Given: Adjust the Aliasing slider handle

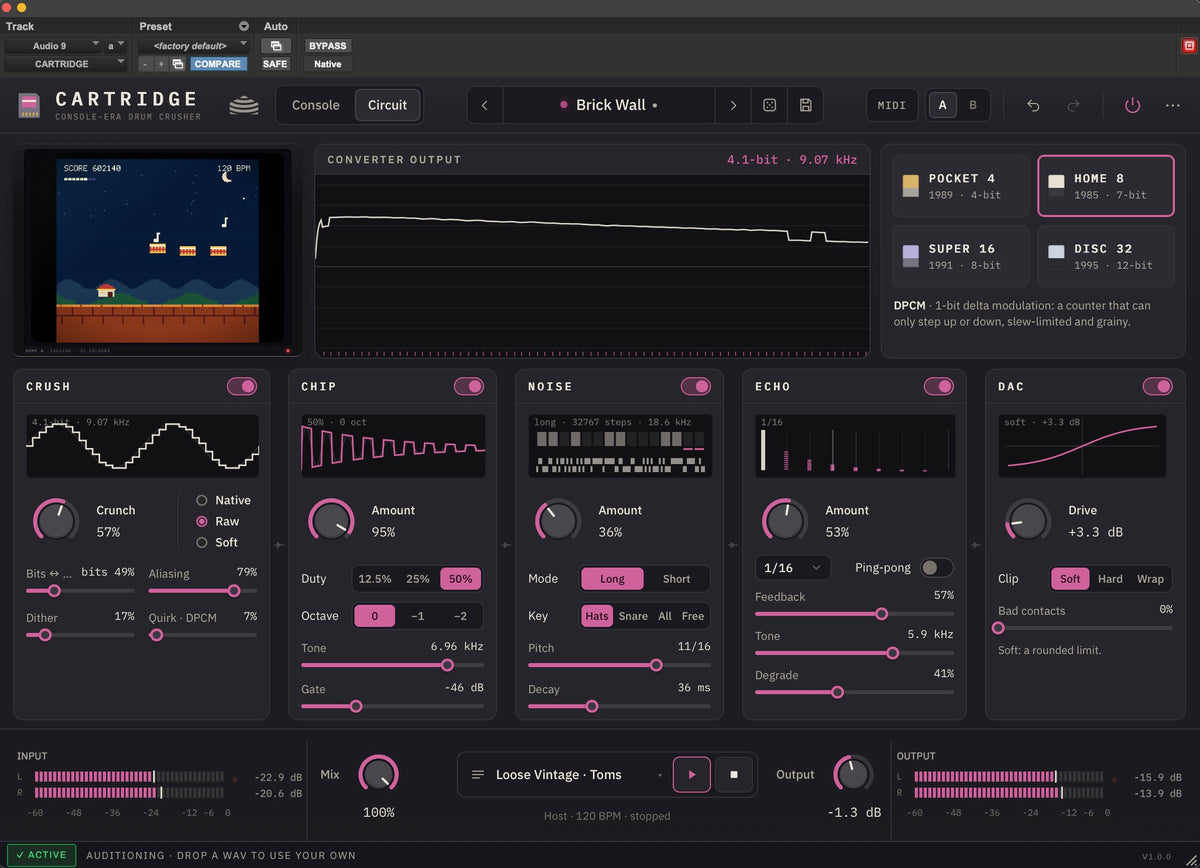Looking at the screenshot, I should tap(235, 591).
